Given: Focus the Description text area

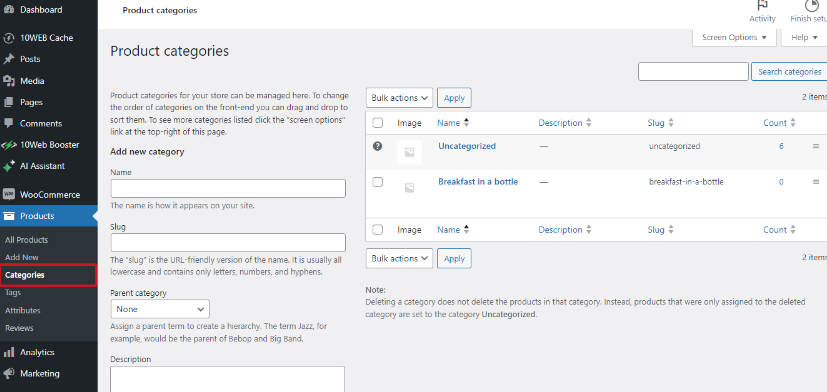Looking at the screenshot, I should (227, 379).
